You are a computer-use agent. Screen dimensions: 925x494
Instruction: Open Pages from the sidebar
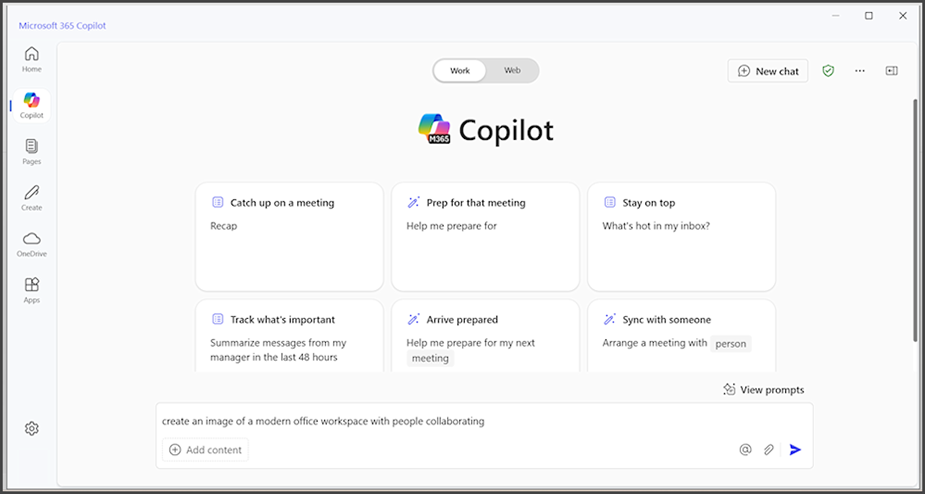click(x=32, y=152)
